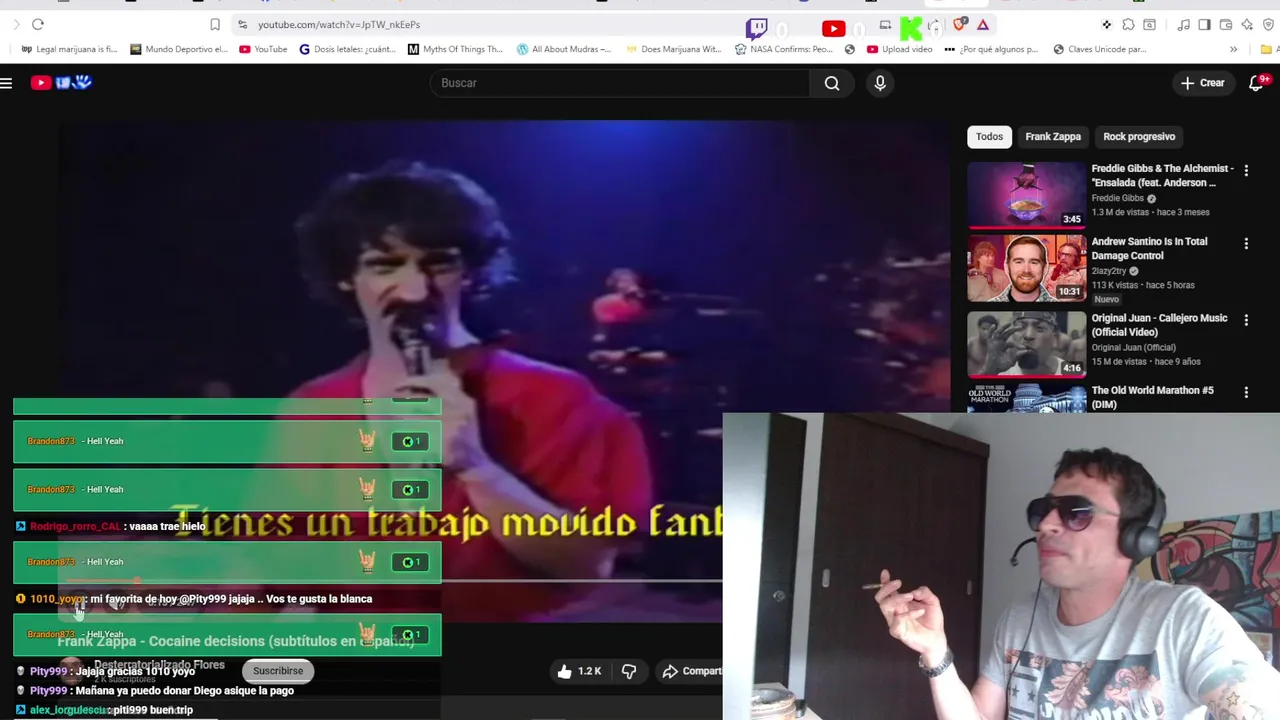Open 'Original Juan (Official)' channel name
The height and width of the screenshot is (720, 1280).
[1133, 347]
